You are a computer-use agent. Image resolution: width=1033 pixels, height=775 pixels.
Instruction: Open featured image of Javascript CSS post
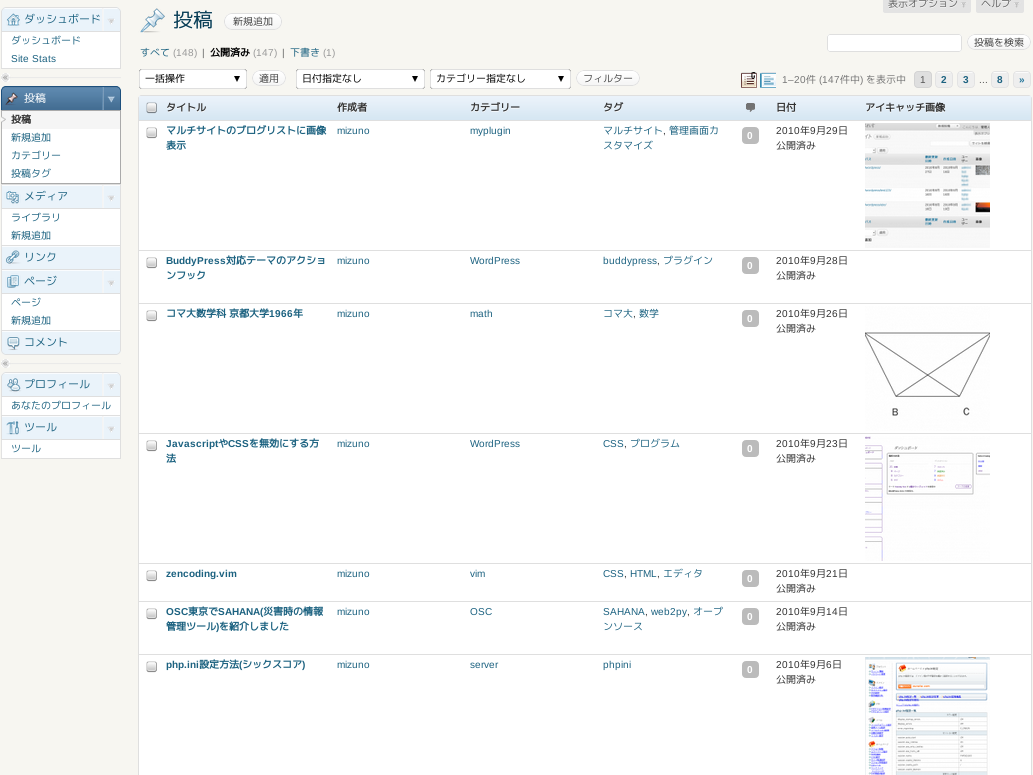(x=927, y=498)
